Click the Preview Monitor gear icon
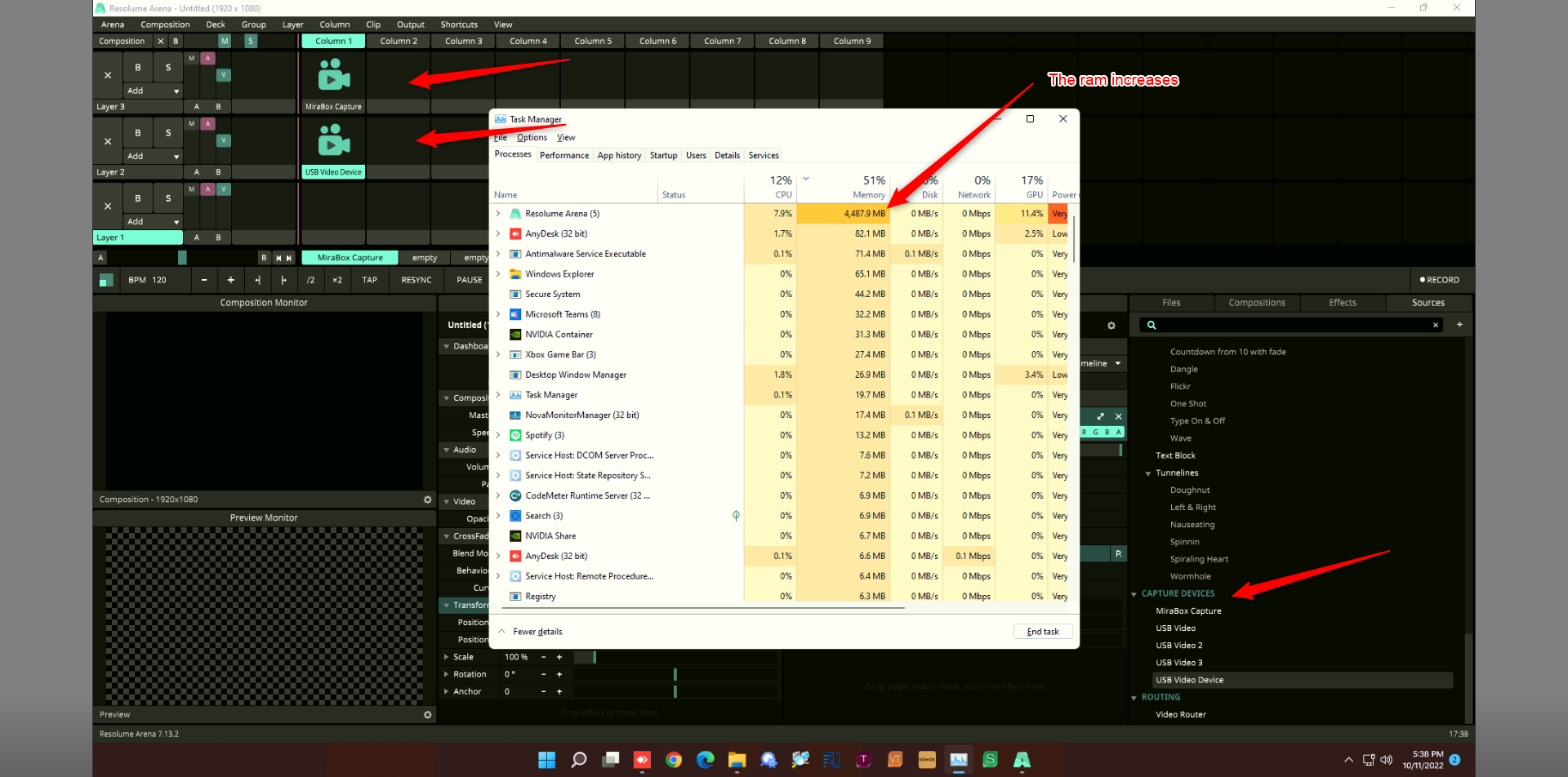 [x=427, y=715]
